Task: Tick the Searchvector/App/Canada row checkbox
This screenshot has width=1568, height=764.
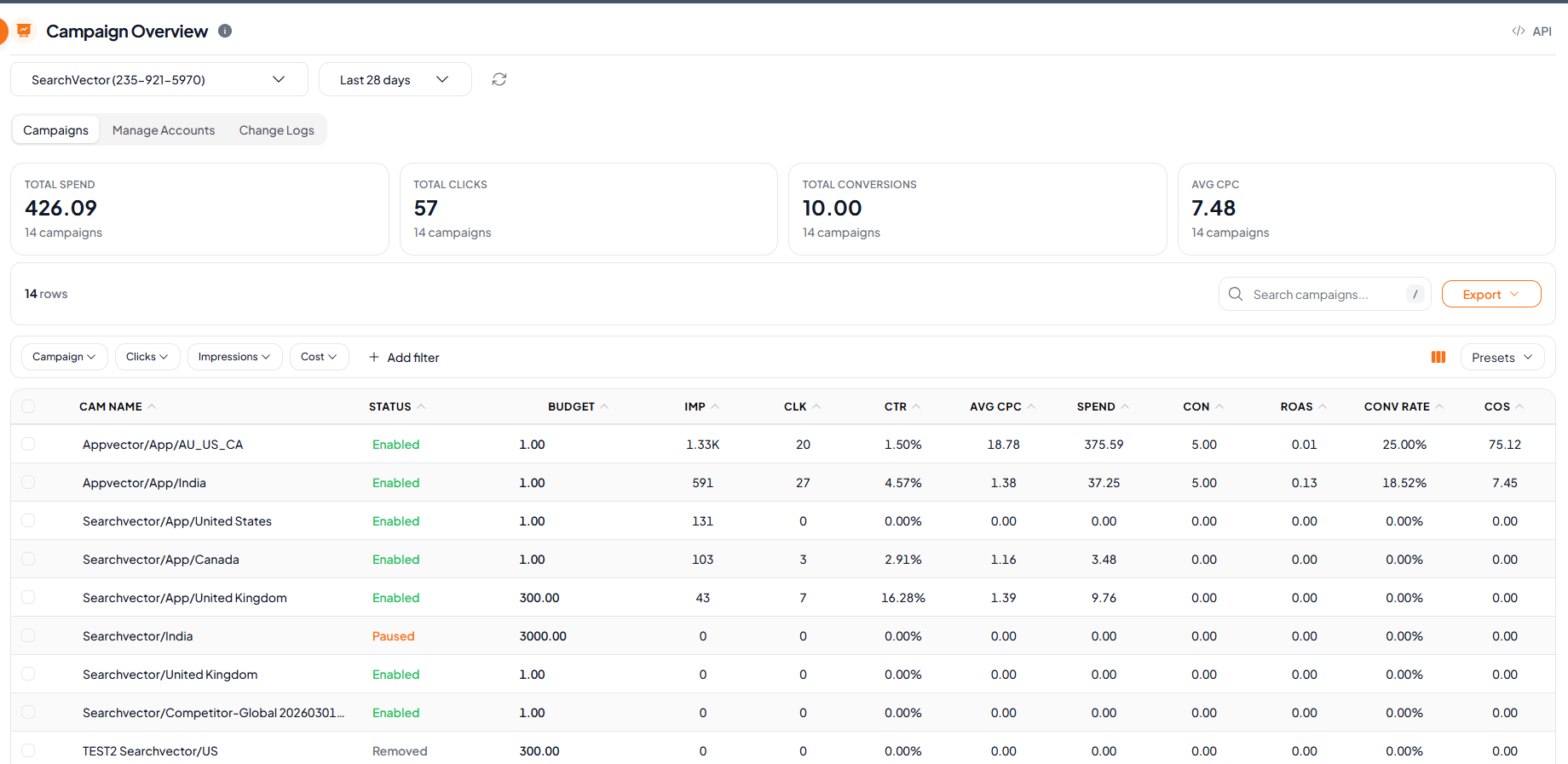Action: click(28, 559)
